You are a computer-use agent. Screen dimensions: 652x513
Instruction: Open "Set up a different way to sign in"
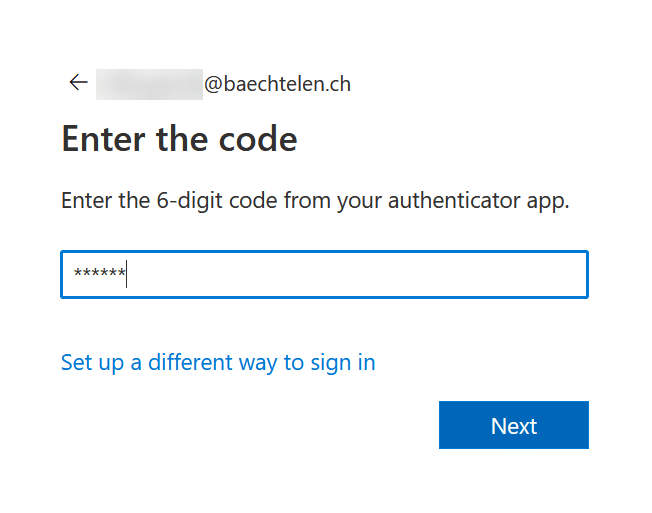pyautogui.click(x=218, y=362)
